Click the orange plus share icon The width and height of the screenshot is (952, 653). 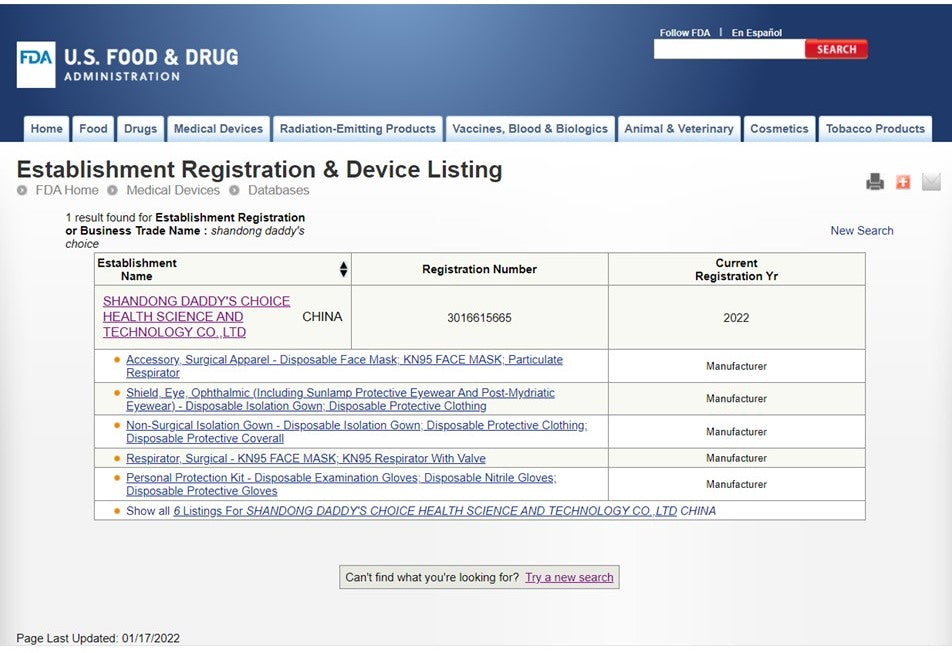[903, 182]
